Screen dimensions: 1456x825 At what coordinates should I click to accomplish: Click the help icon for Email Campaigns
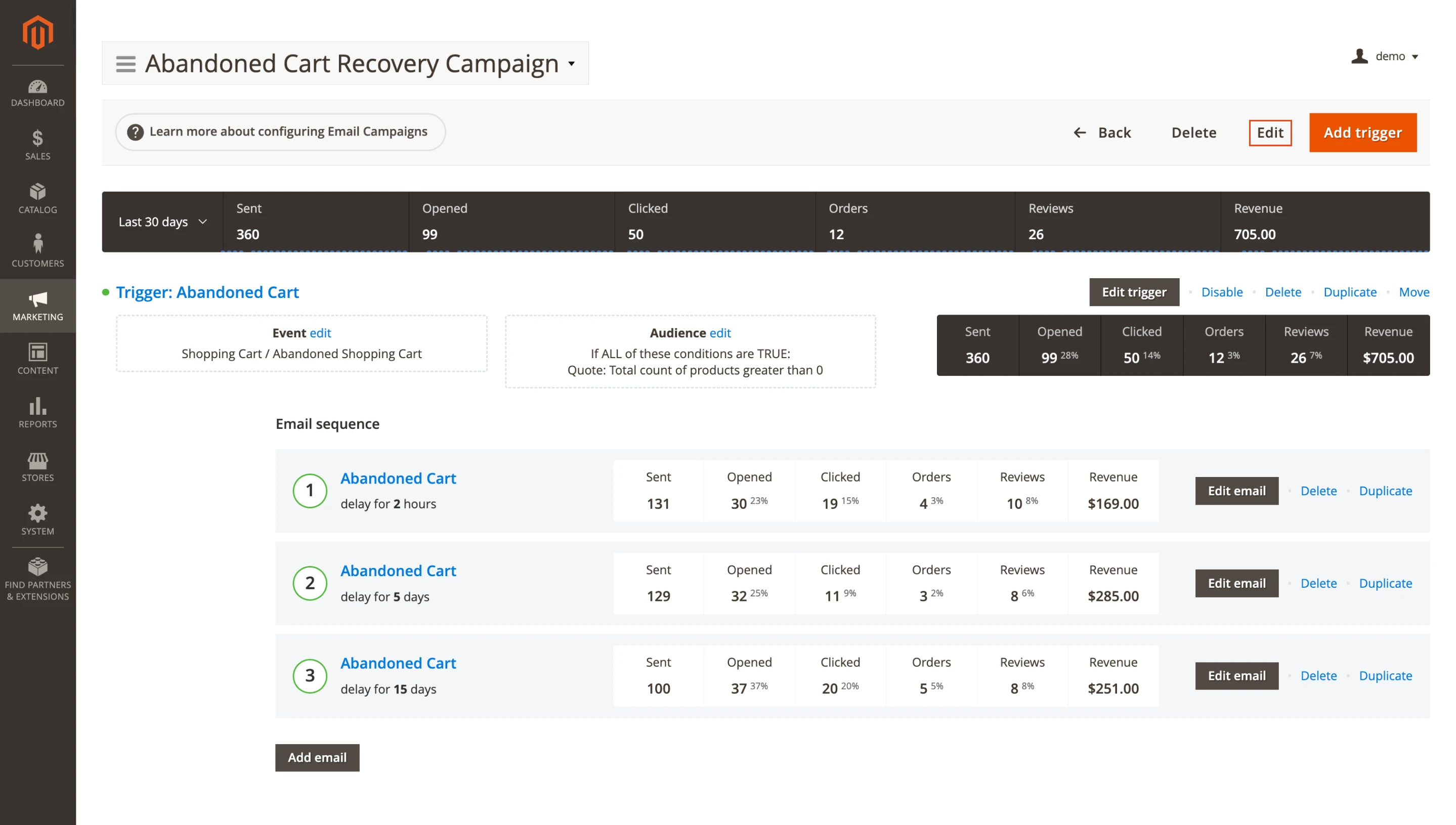(x=136, y=132)
